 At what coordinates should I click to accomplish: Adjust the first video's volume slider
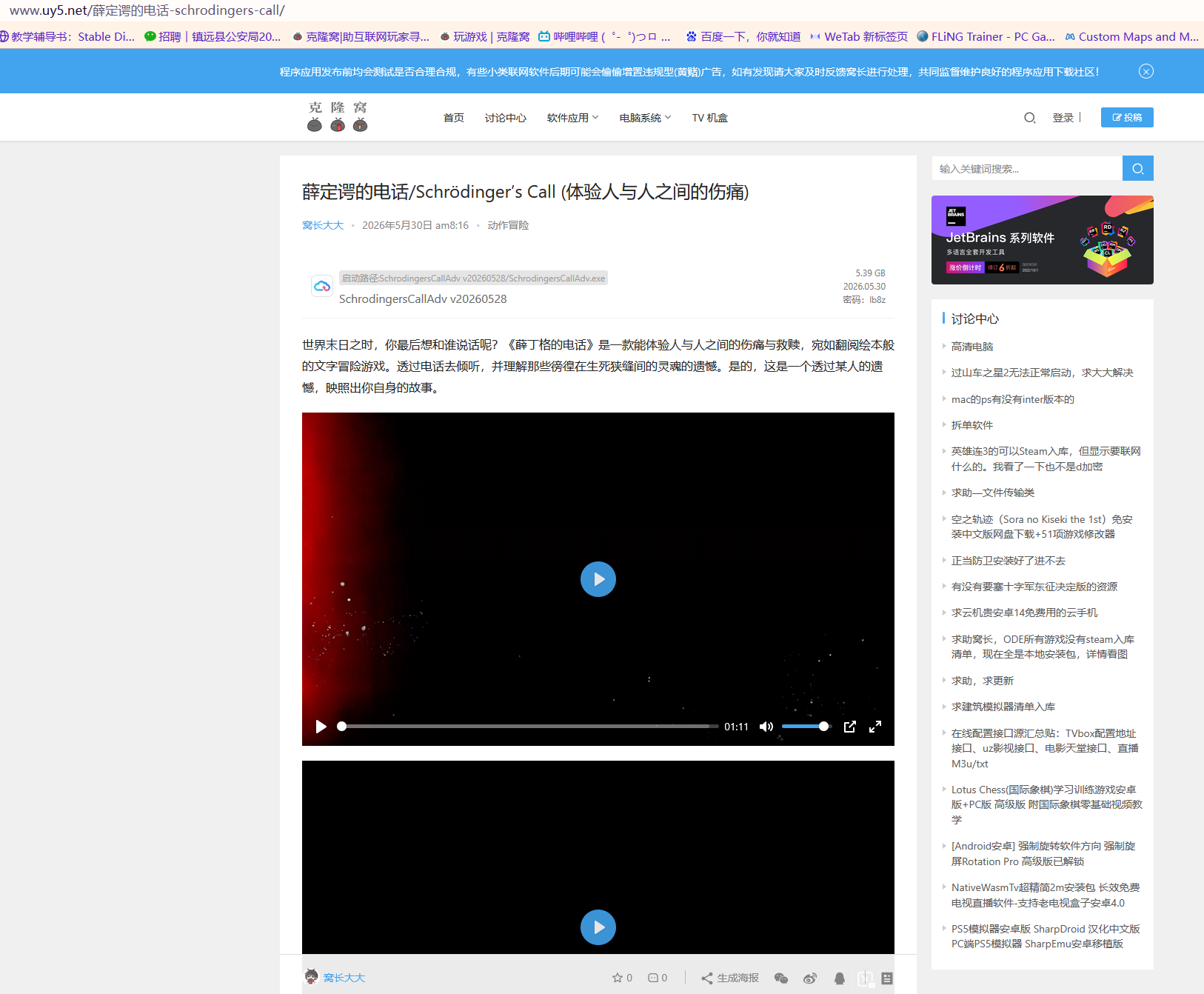pos(806,727)
